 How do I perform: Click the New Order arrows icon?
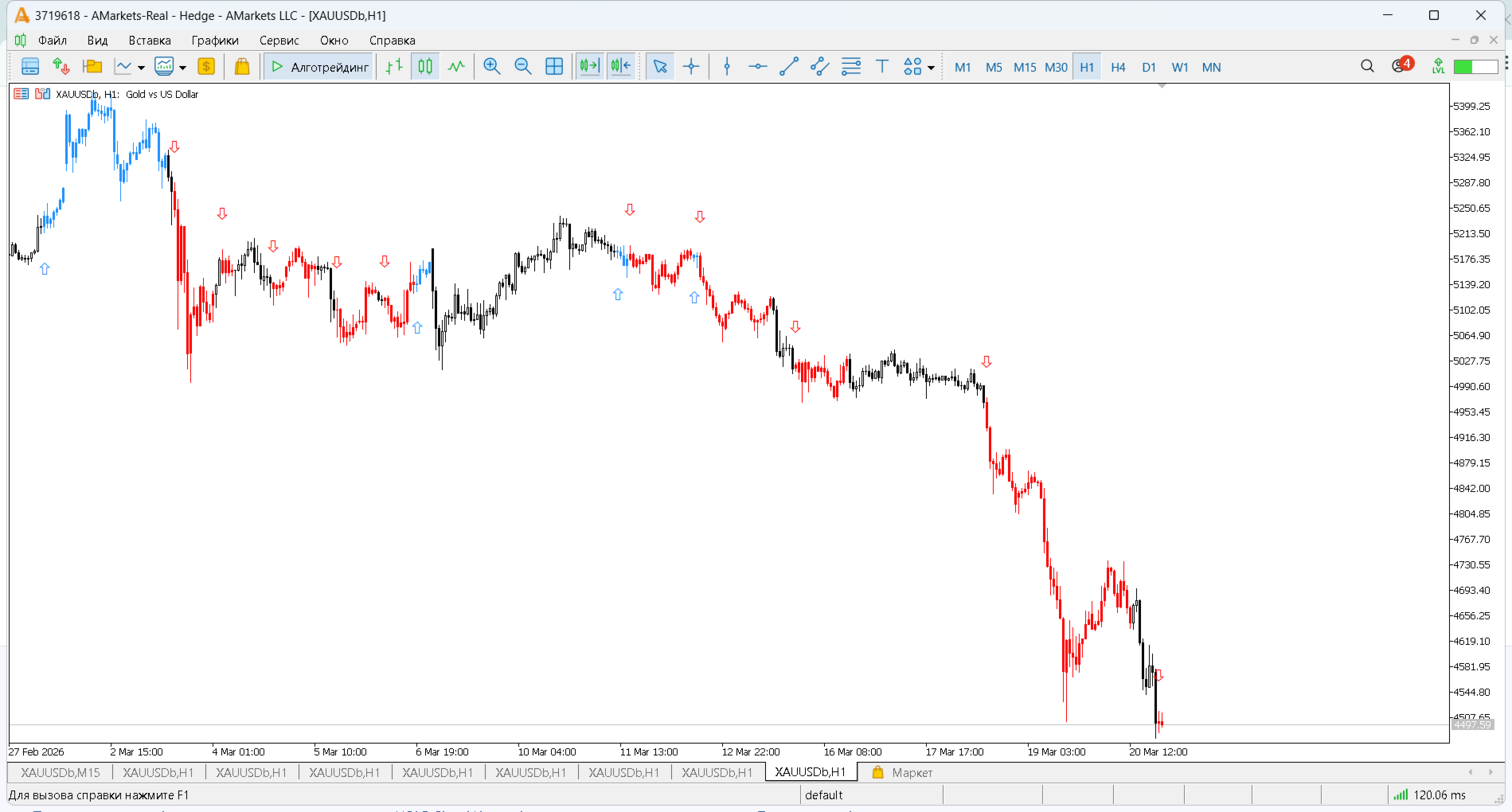tap(61, 67)
